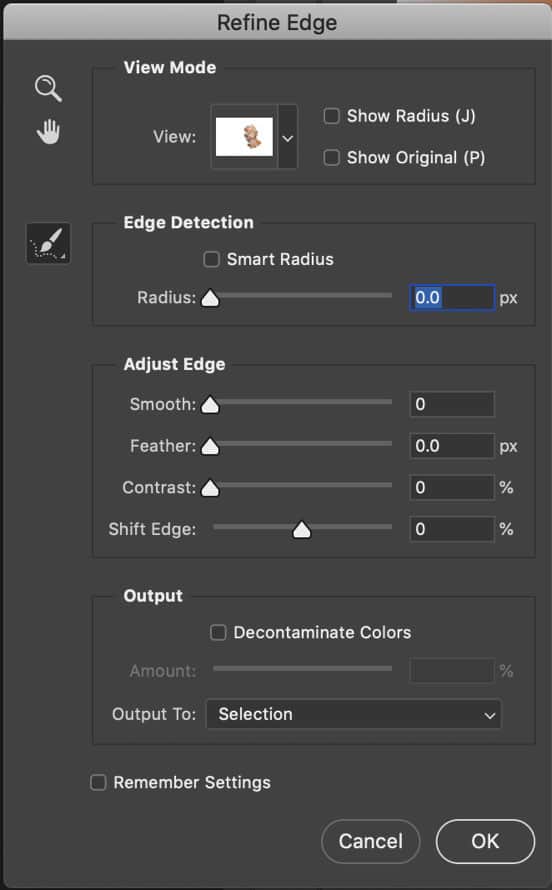
Task: Click the Radius slider handle
Action: tap(210, 298)
